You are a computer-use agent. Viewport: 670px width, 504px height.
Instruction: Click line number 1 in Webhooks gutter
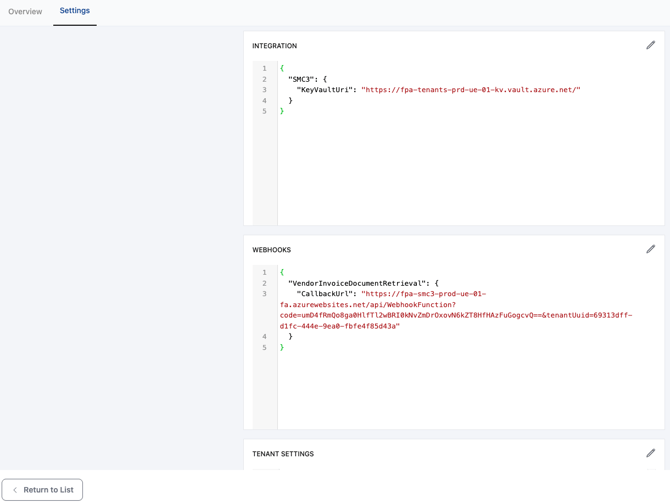(264, 272)
